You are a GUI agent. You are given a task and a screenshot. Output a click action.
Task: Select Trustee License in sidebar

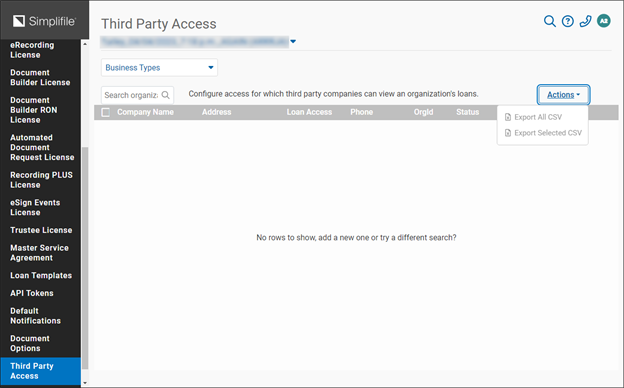click(x=41, y=230)
